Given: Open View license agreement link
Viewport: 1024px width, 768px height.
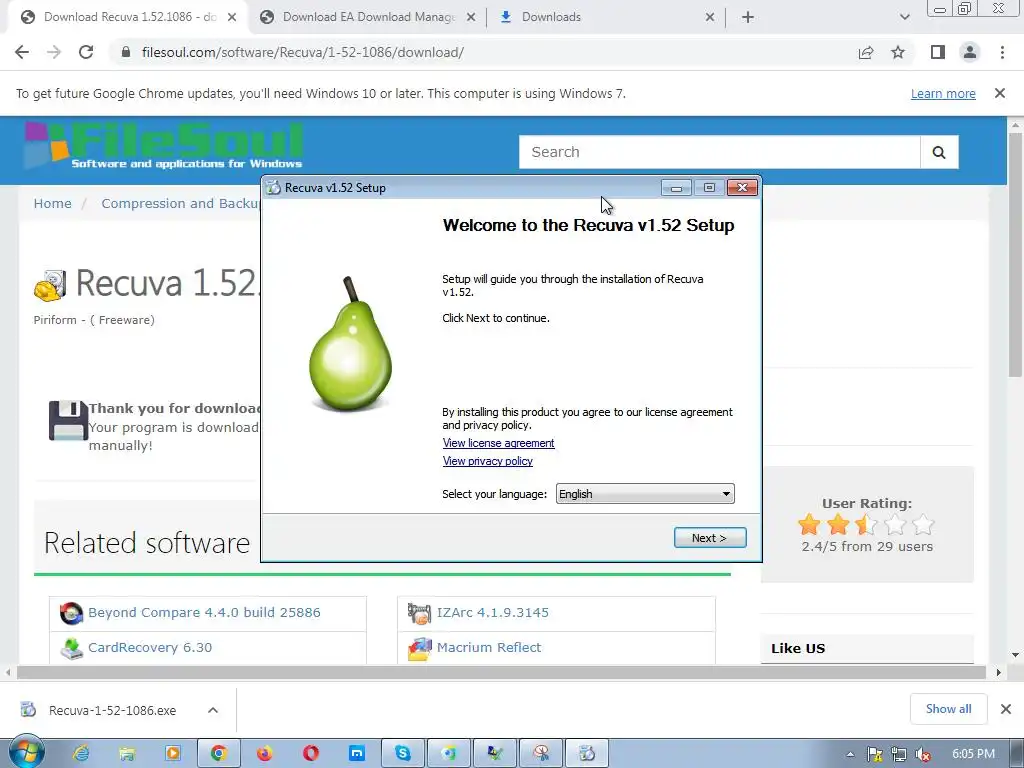Looking at the screenshot, I should pos(498,443).
